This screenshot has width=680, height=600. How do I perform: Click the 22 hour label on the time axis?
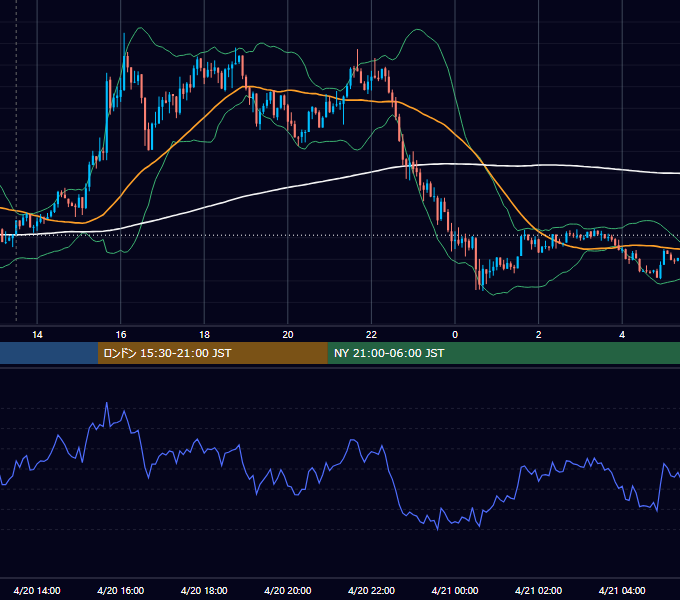point(371,335)
